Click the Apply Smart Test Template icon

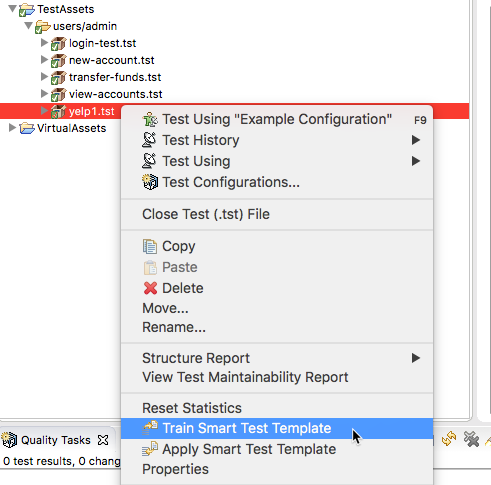[x=150, y=449]
